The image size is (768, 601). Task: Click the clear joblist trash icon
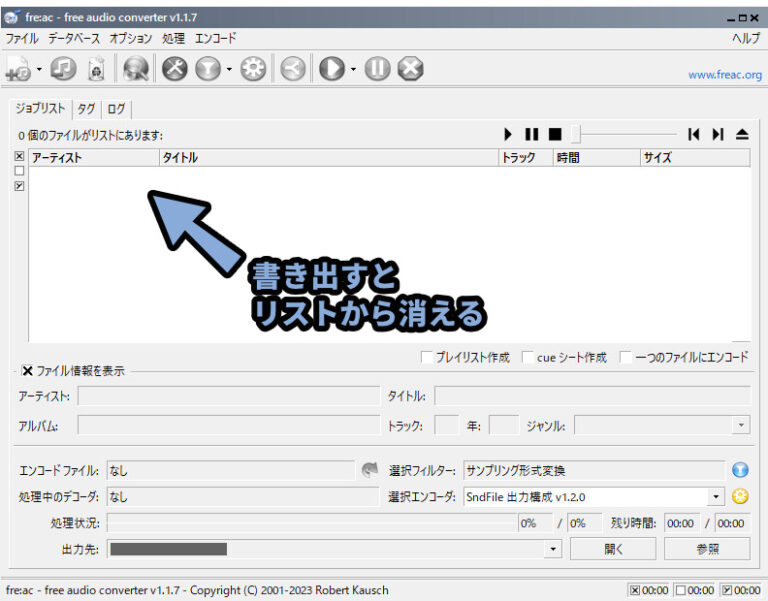(96, 69)
